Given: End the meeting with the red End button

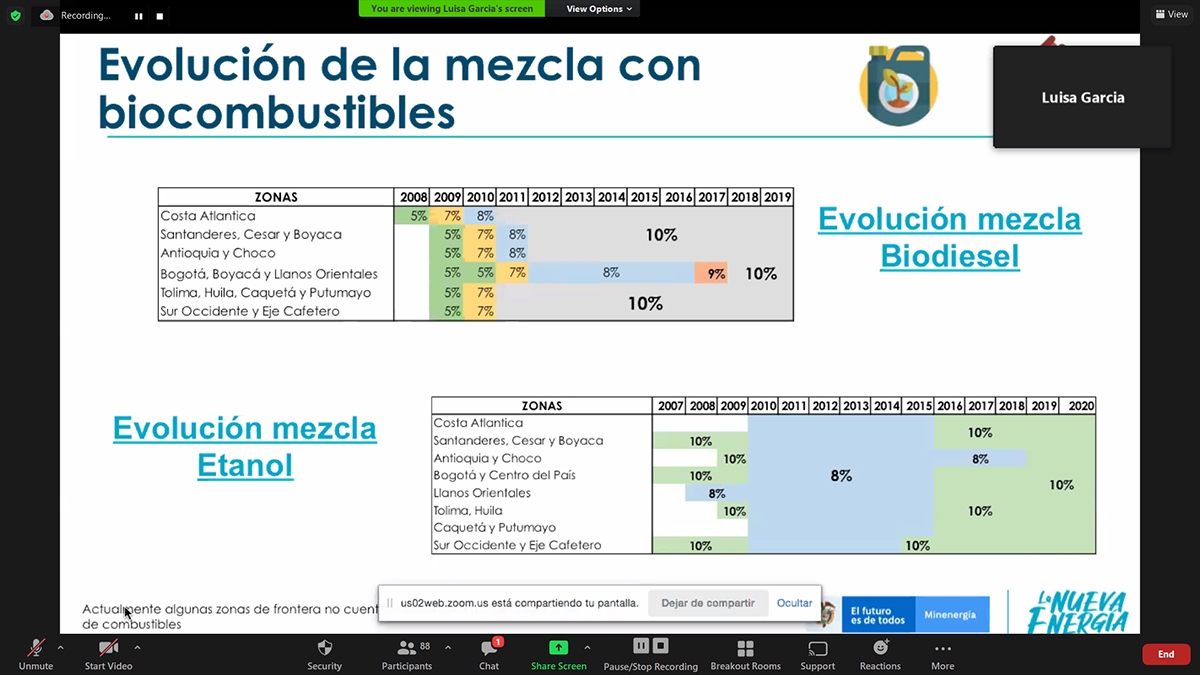Looking at the screenshot, I should pos(1166,654).
